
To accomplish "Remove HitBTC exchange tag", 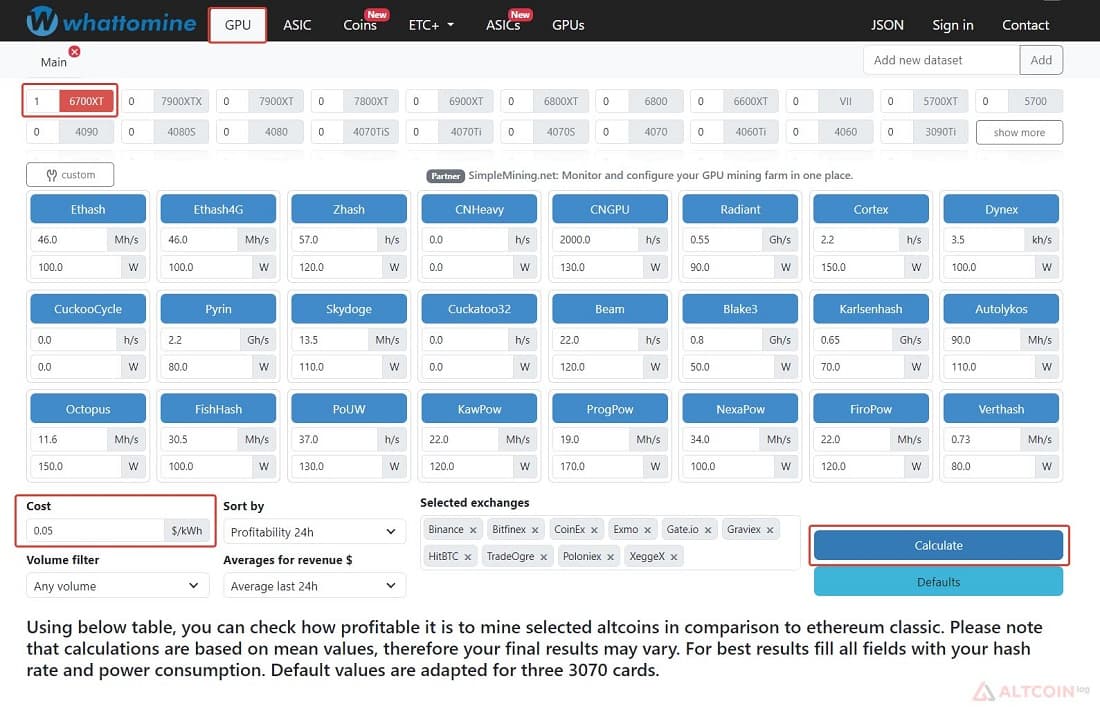I will (468, 557).
